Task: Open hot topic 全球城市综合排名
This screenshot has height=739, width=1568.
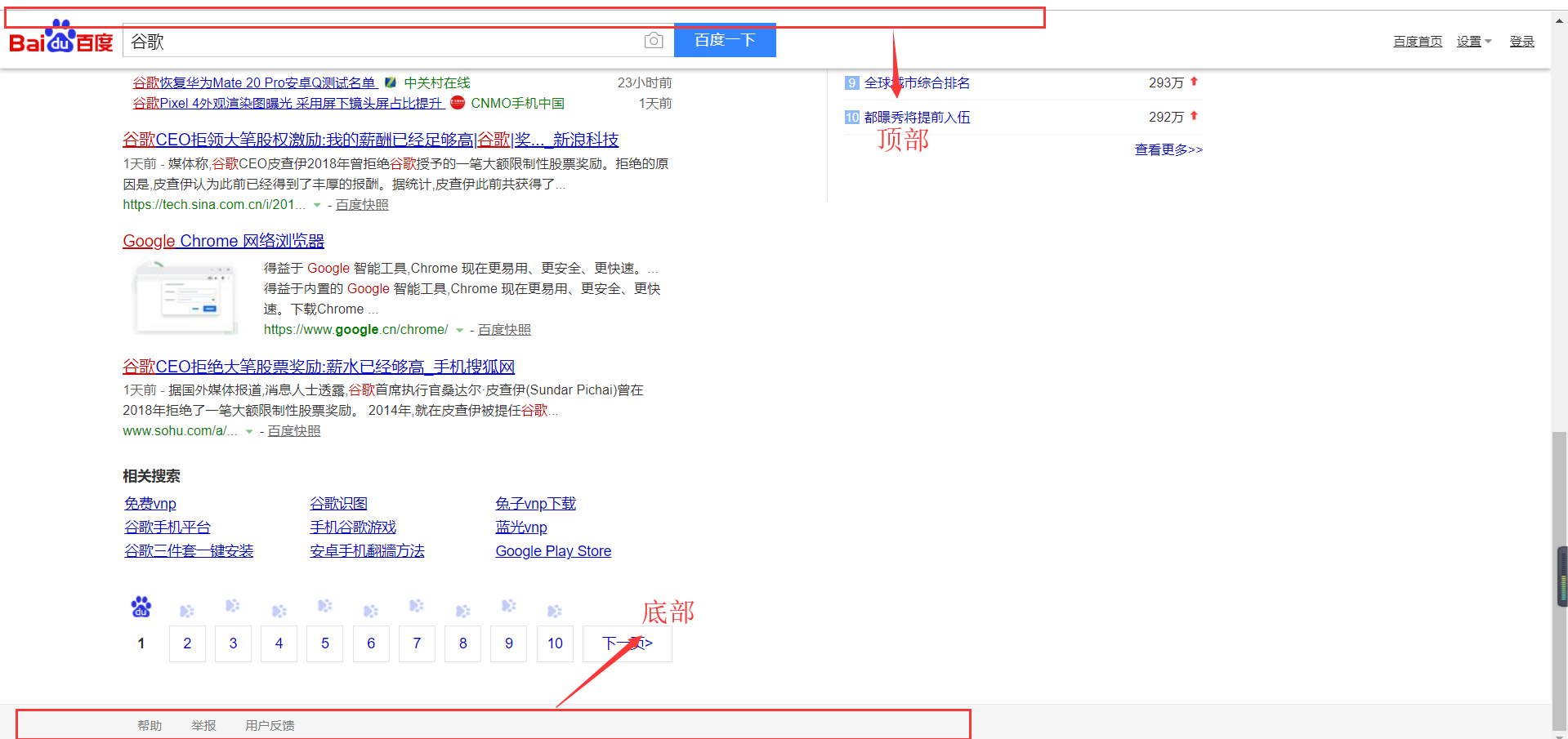Action: click(917, 82)
